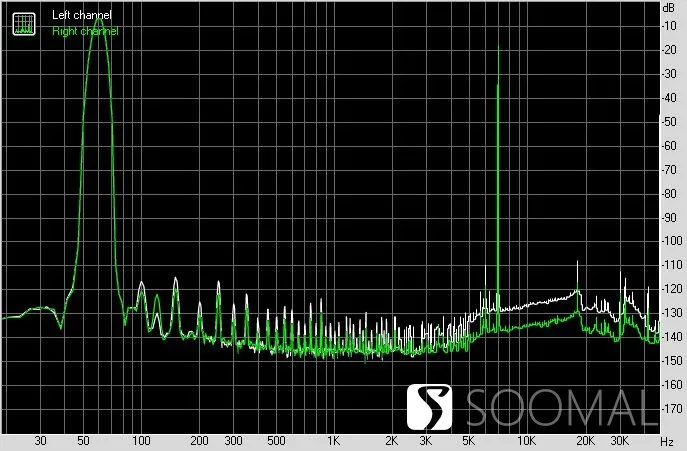Click the '30' frequency axis label
The image size is (687, 451).
(x=40, y=440)
